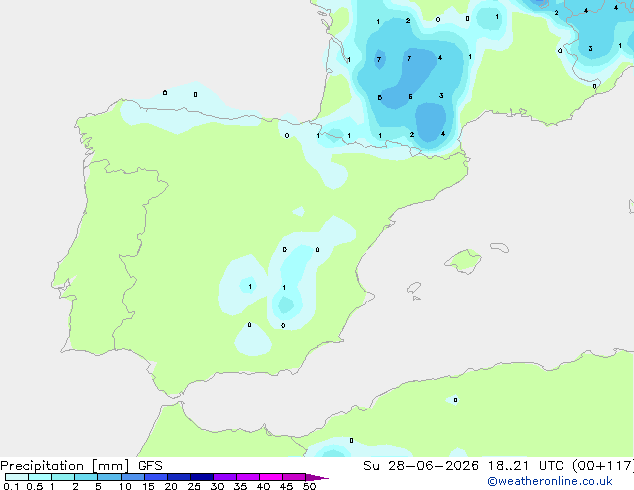Pick the 1–2 mm legend swatch

pos(63,477)
